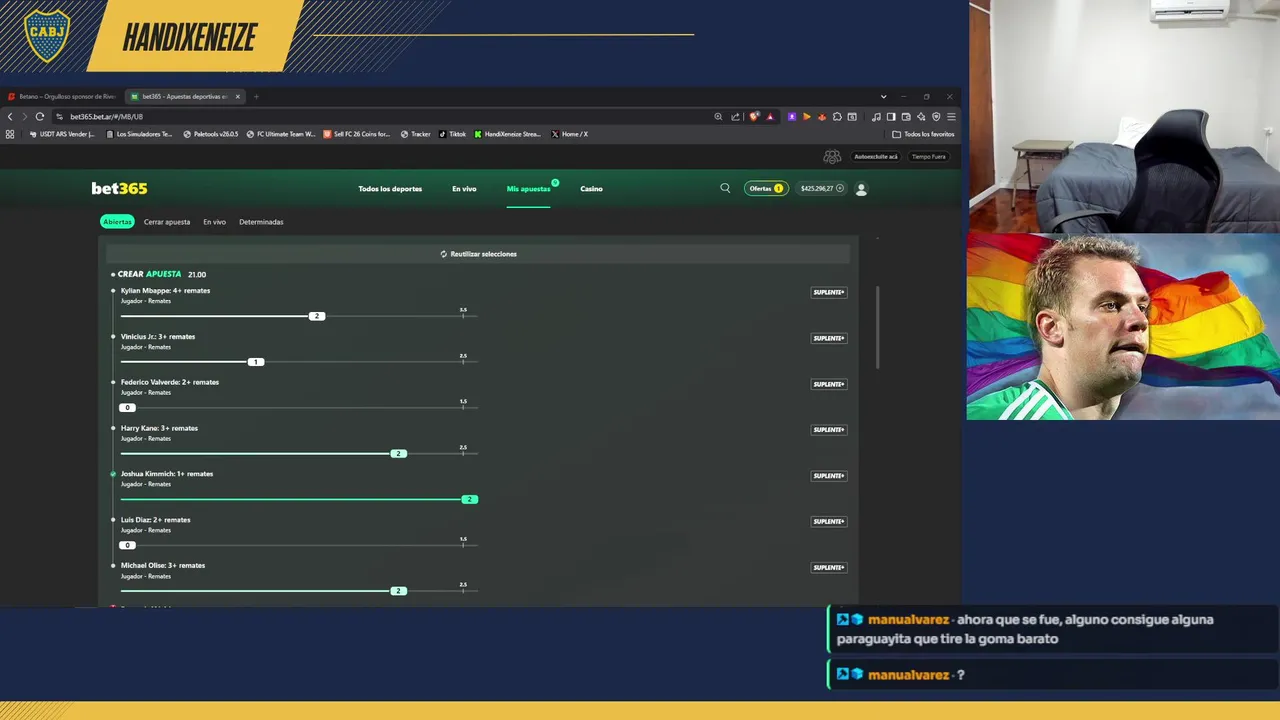
Task: Click SUPLENTE+ for Federico Valverde
Action: tap(829, 384)
